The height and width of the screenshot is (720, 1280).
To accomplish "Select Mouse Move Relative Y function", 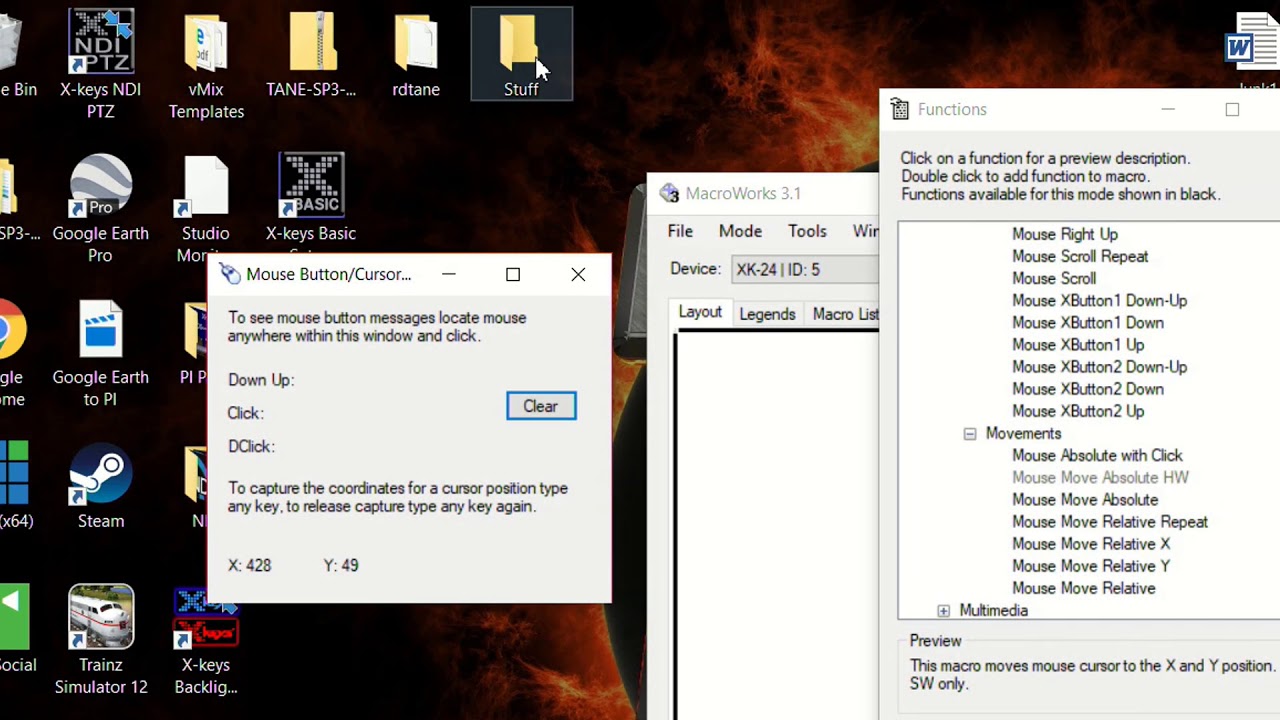I will tap(1091, 566).
